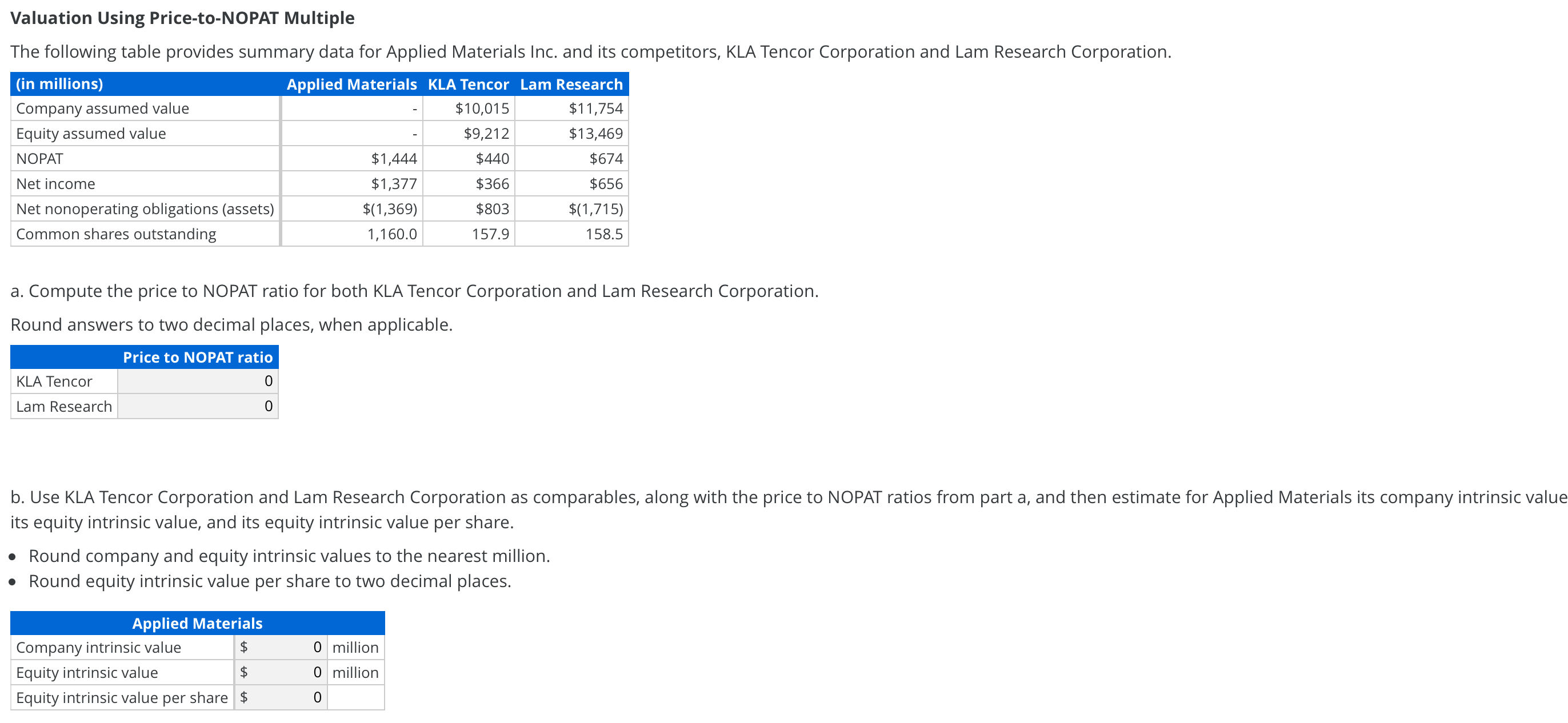
Task: Select the (in millions) header cell
Action: click(x=59, y=84)
